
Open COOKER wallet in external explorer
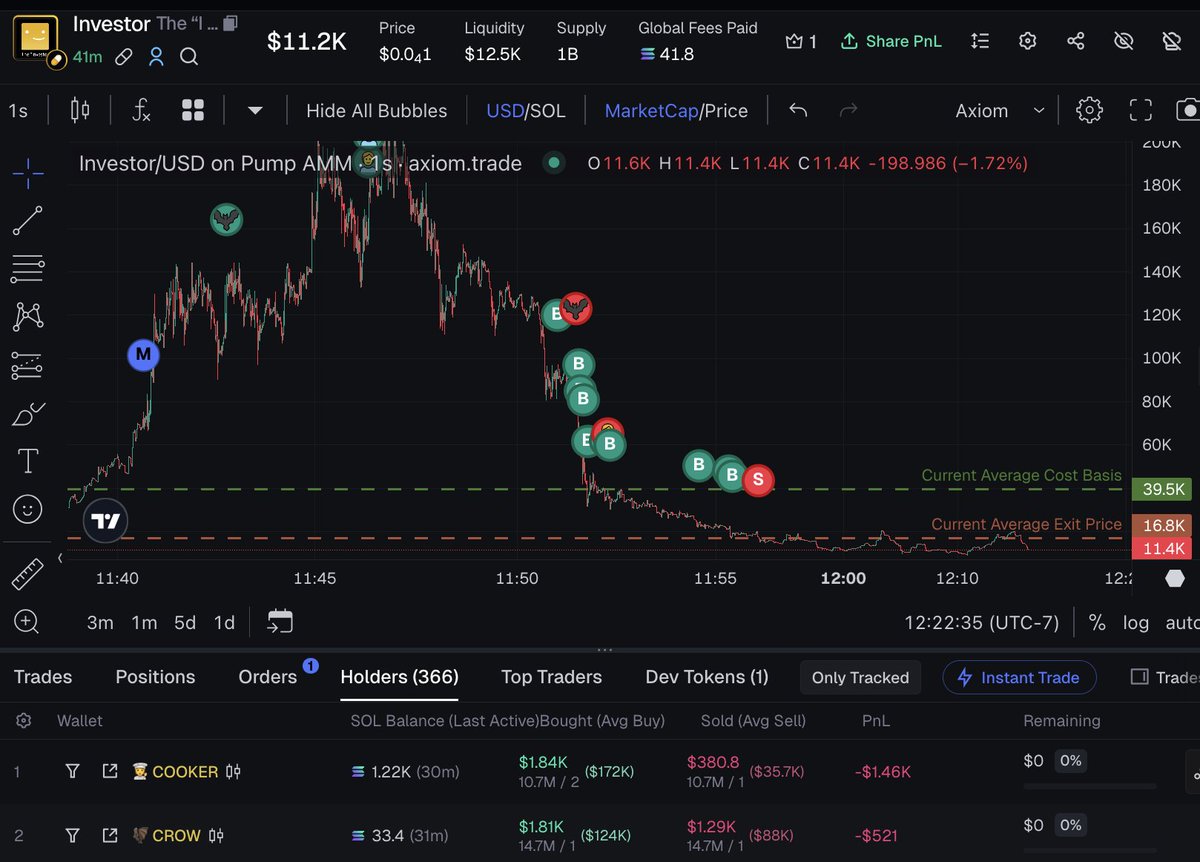(110, 771)
